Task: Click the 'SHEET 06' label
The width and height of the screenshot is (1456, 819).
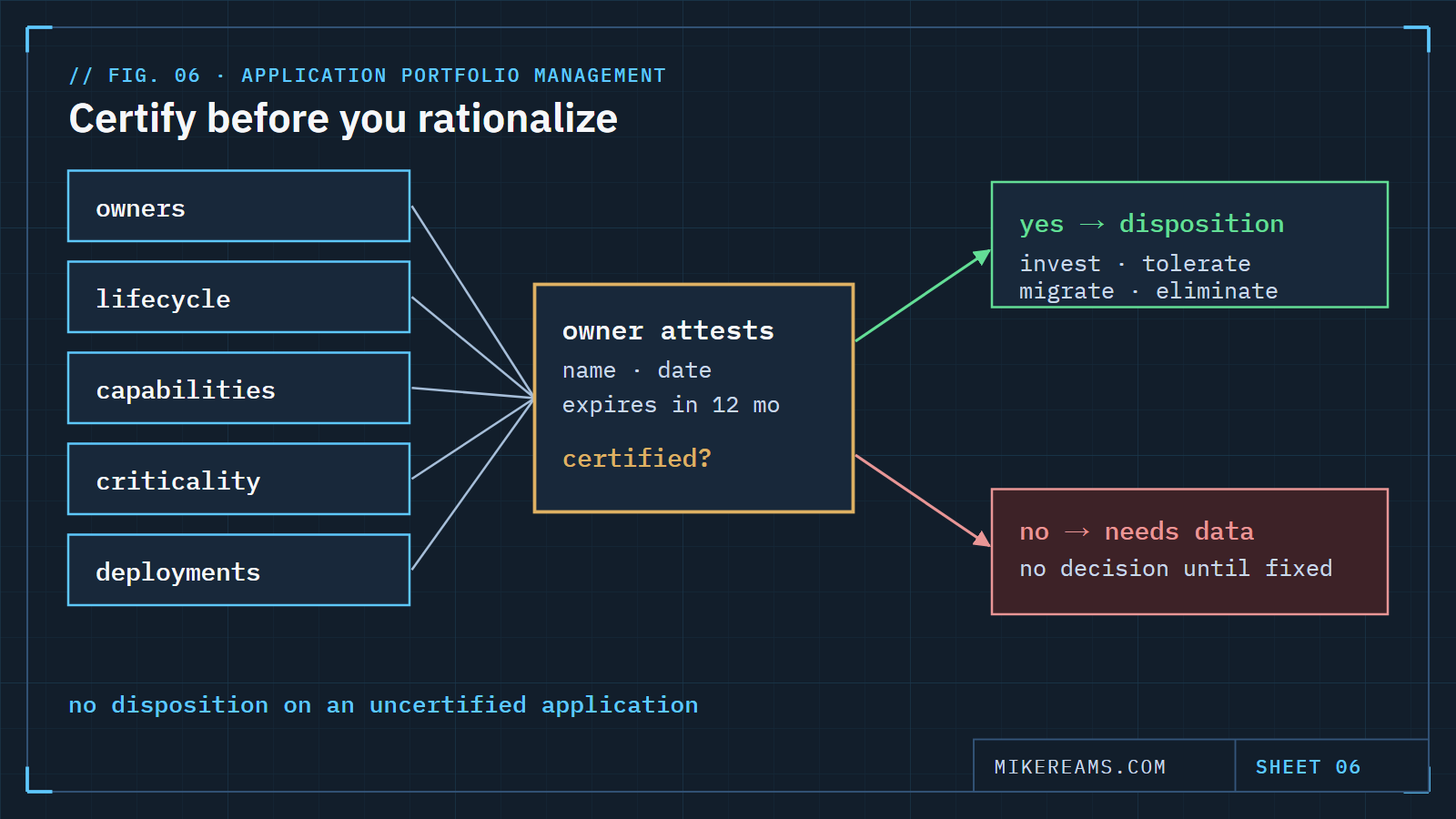Action: coord(1308,767)
